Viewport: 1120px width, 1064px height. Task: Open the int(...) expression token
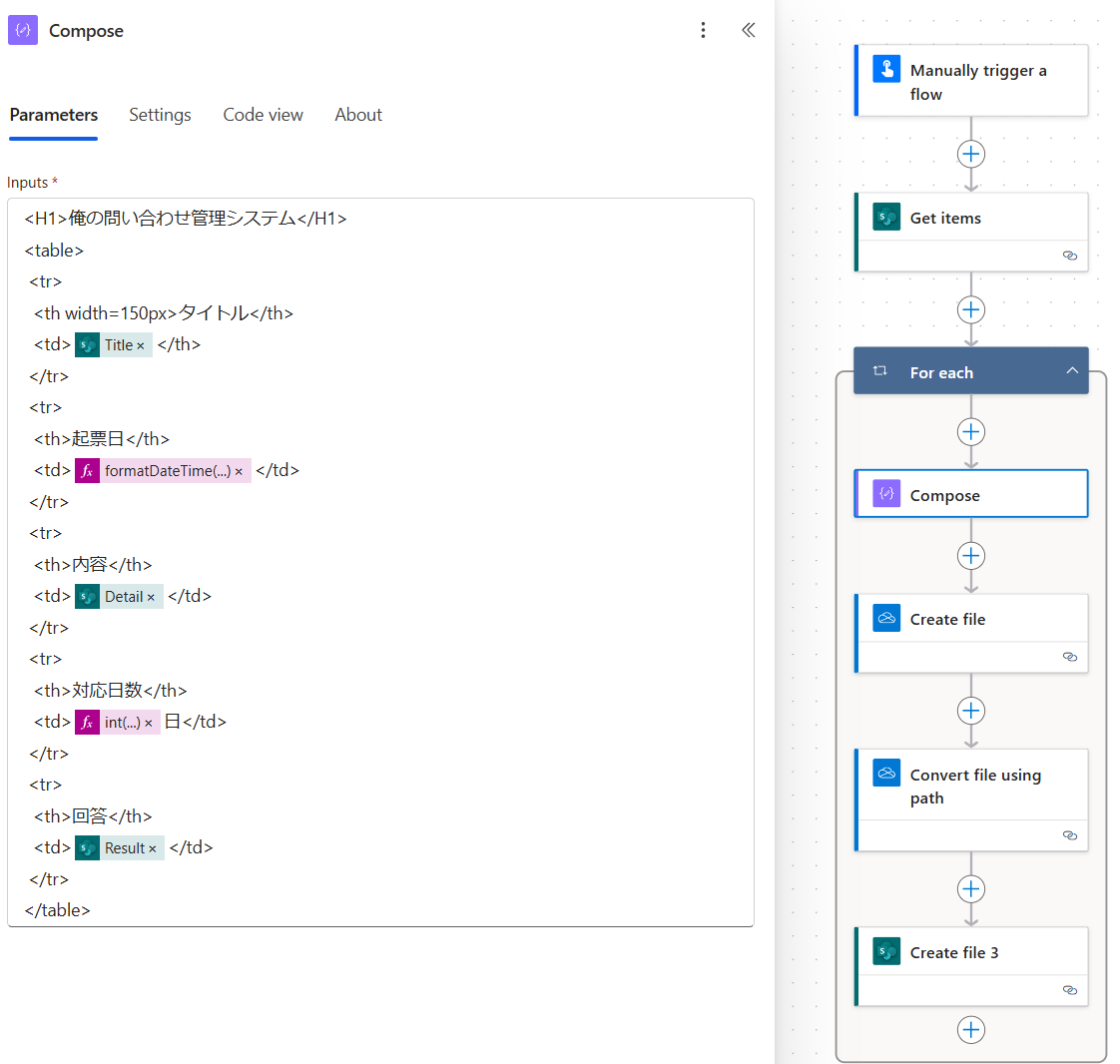pyautogui.click(x=118, y=722)
